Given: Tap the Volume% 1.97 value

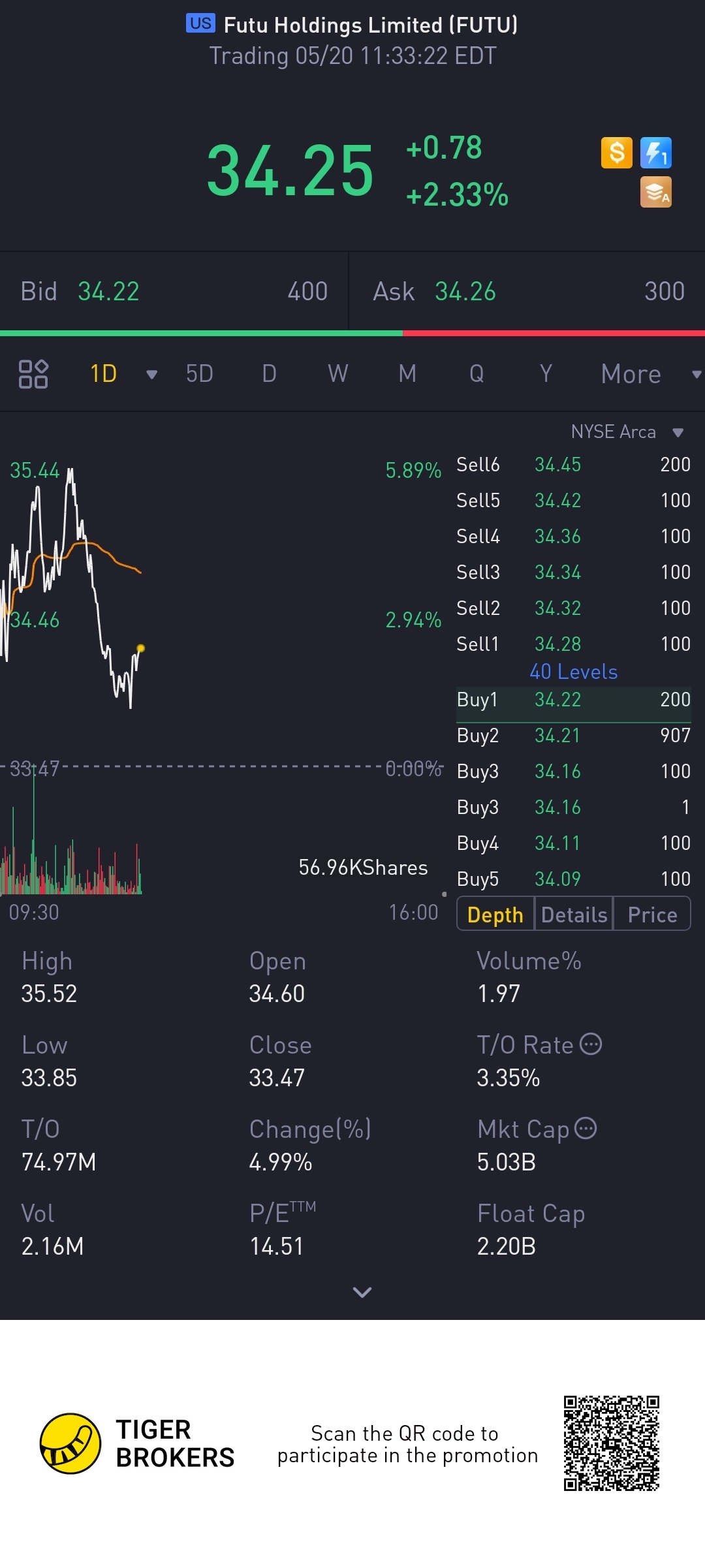Looking at the screenshot, I should point(499,993).
